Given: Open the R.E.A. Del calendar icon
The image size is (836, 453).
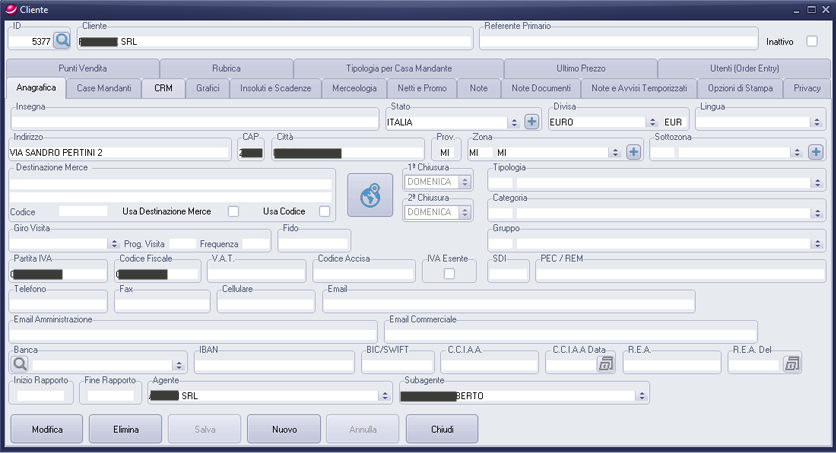Looking at the screenshot, I should [x=792, y=365].
